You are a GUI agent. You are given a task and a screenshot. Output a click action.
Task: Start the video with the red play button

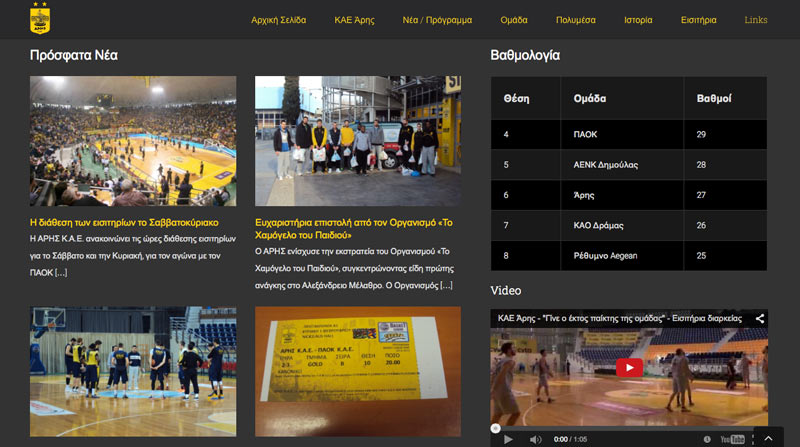point(629,368)
